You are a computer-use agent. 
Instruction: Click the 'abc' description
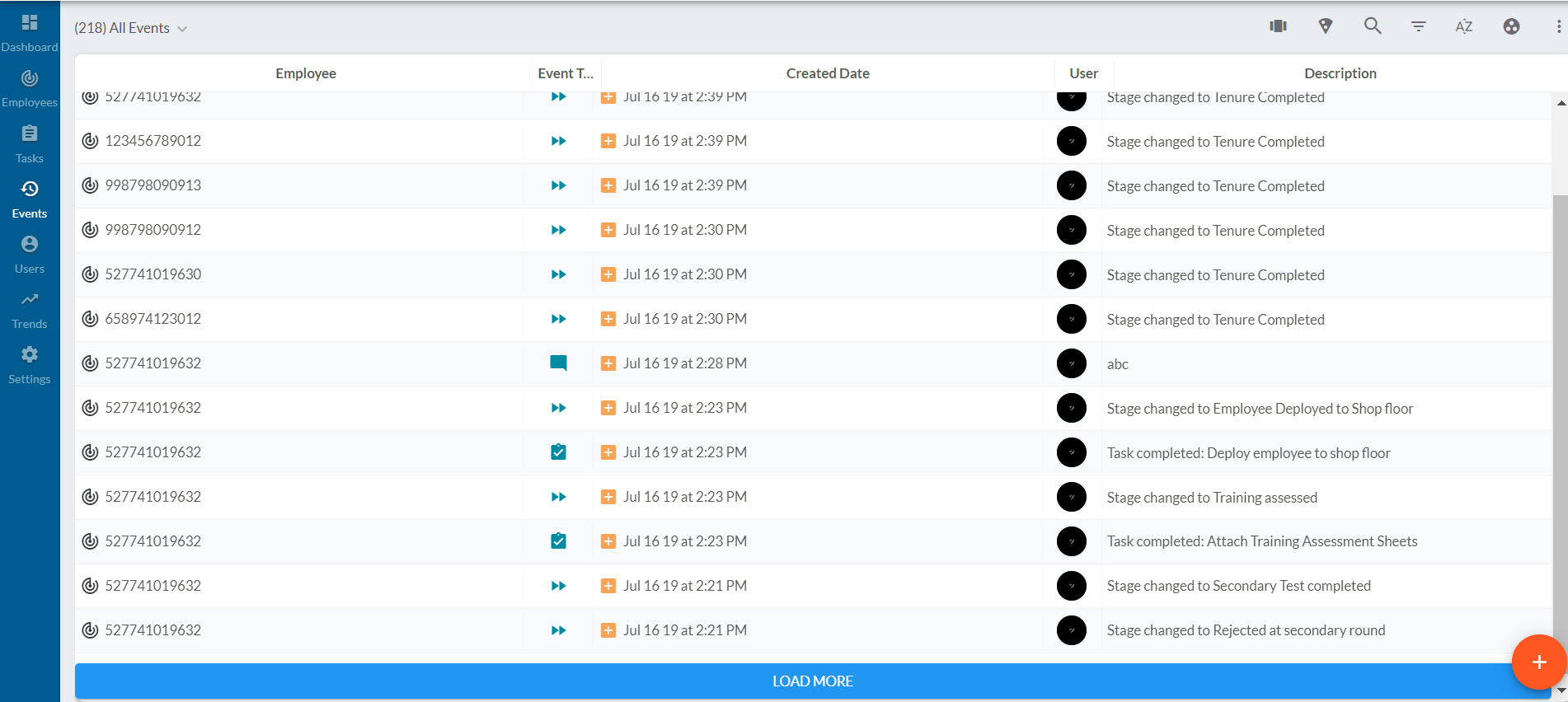1117,364
